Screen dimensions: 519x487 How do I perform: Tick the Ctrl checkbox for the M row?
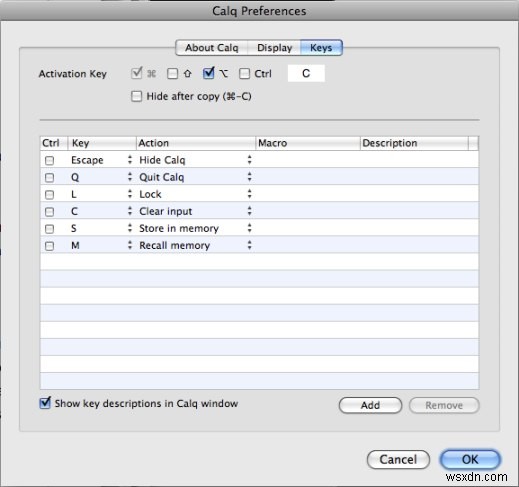coord(49,246)
